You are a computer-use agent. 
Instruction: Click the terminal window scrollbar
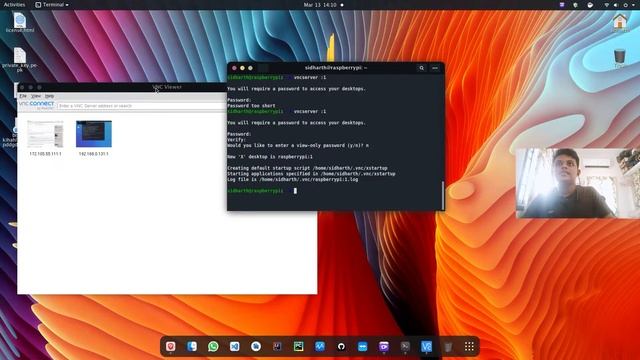point(442,195)
